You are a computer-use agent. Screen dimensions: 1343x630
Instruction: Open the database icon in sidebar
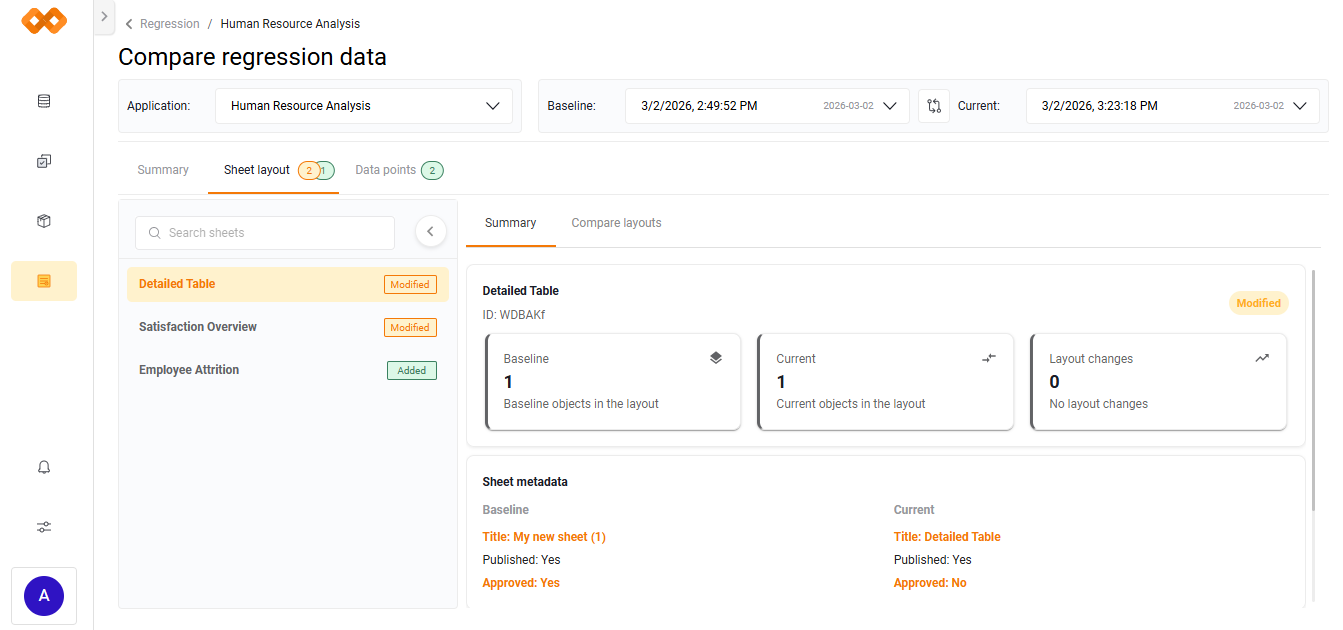tap(44, 101)
